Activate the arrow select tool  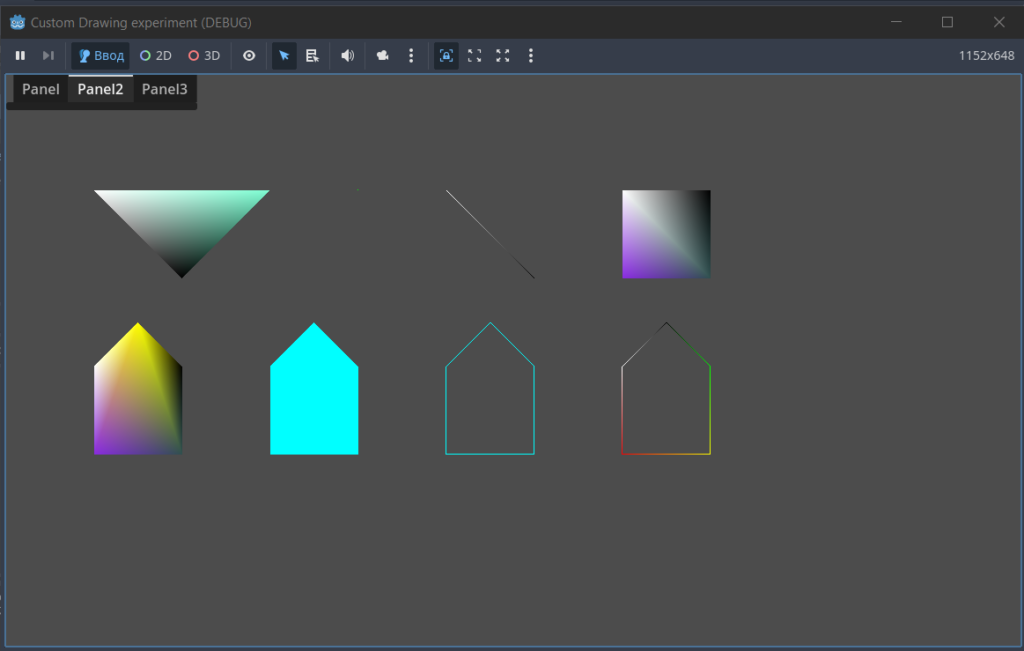[x=284, y=56]
